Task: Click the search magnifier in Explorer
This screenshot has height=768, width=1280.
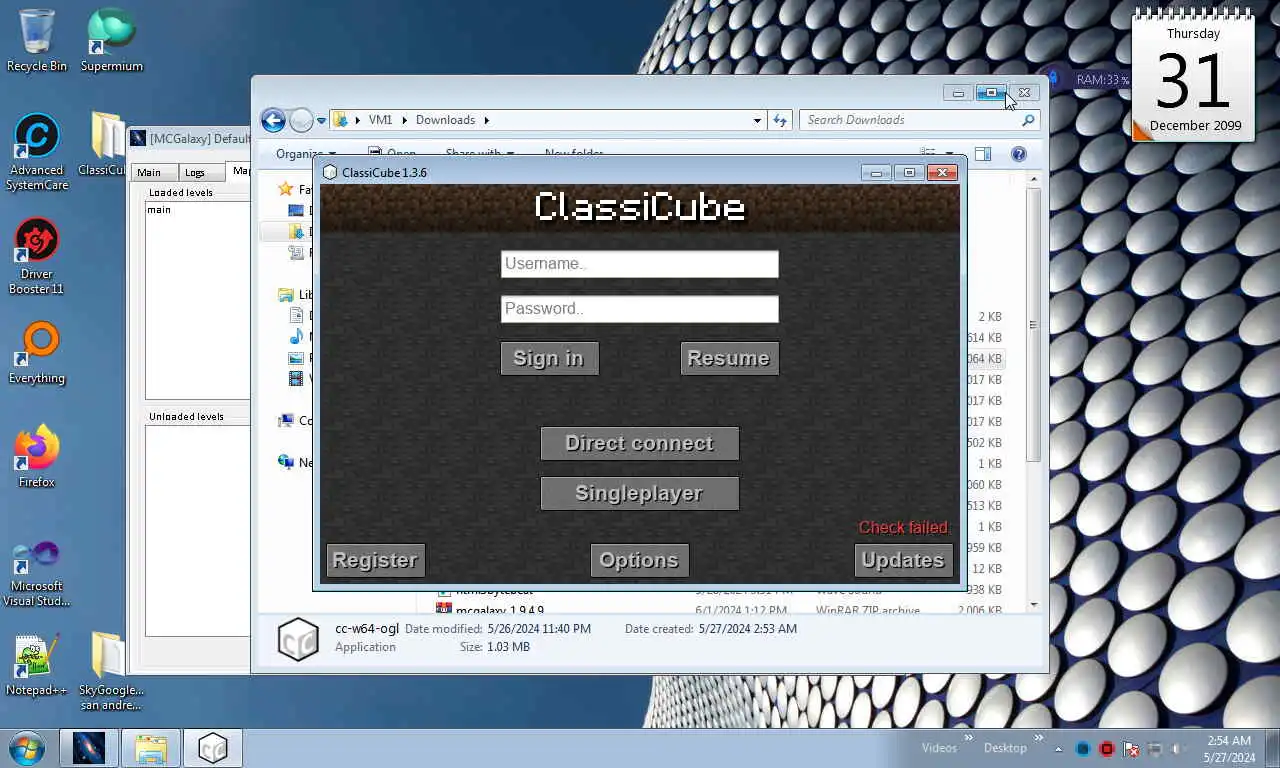Action: pos(1028,120)
